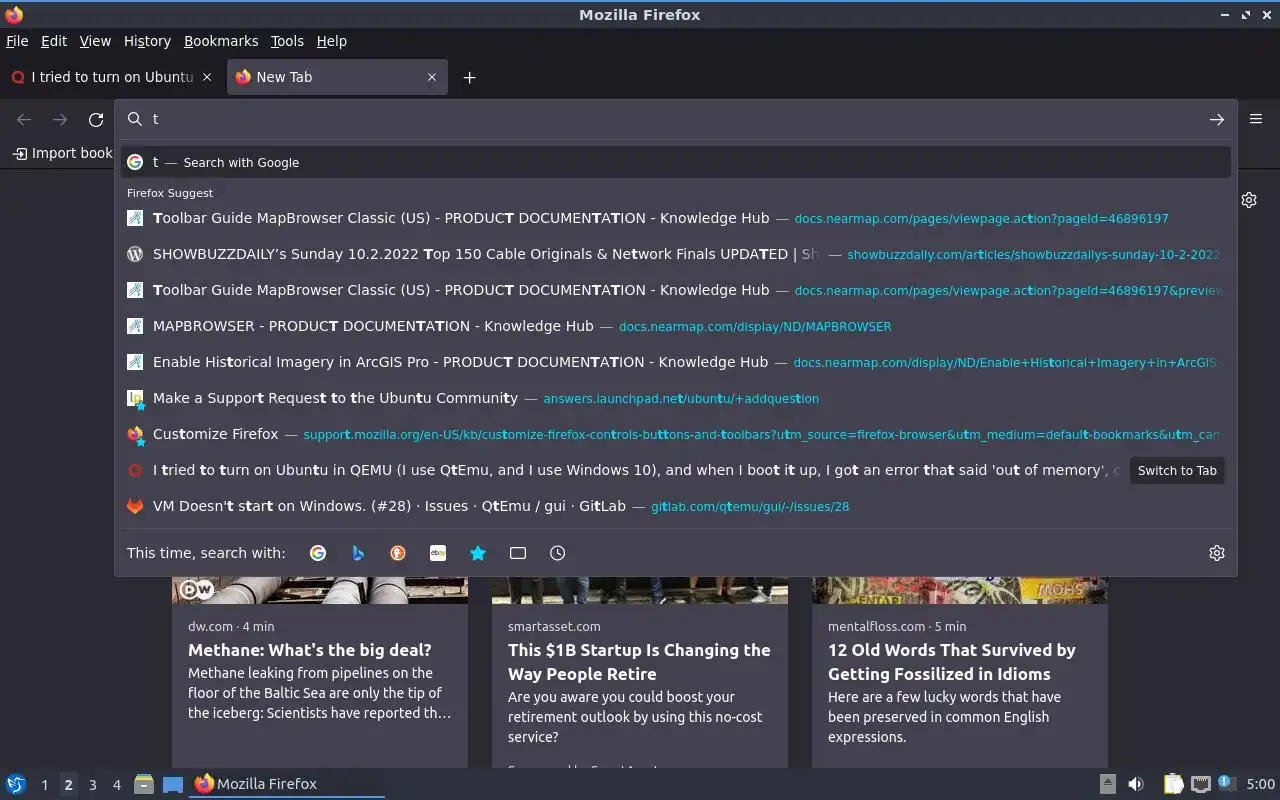
Task: Click the removable media eject tray icon
Action: point(1108,784)
